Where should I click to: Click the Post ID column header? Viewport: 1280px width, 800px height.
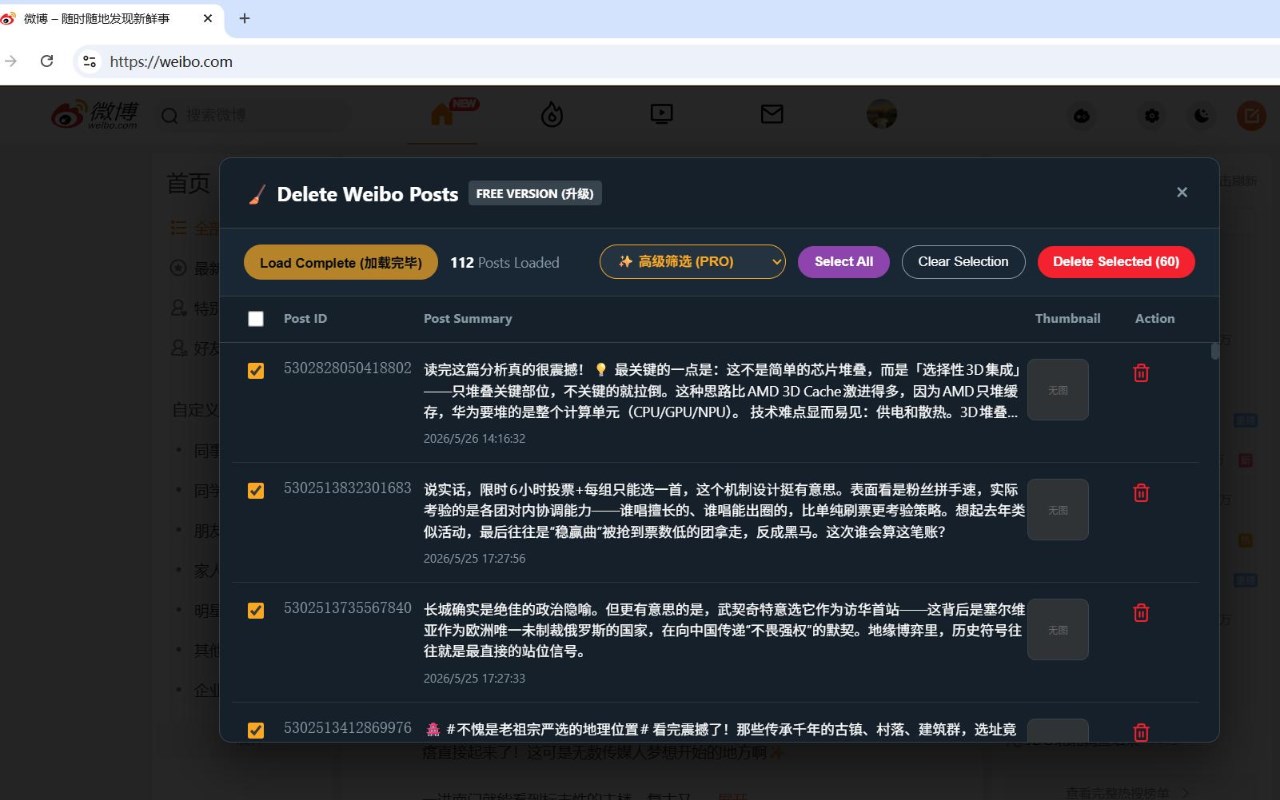(305, 319)
